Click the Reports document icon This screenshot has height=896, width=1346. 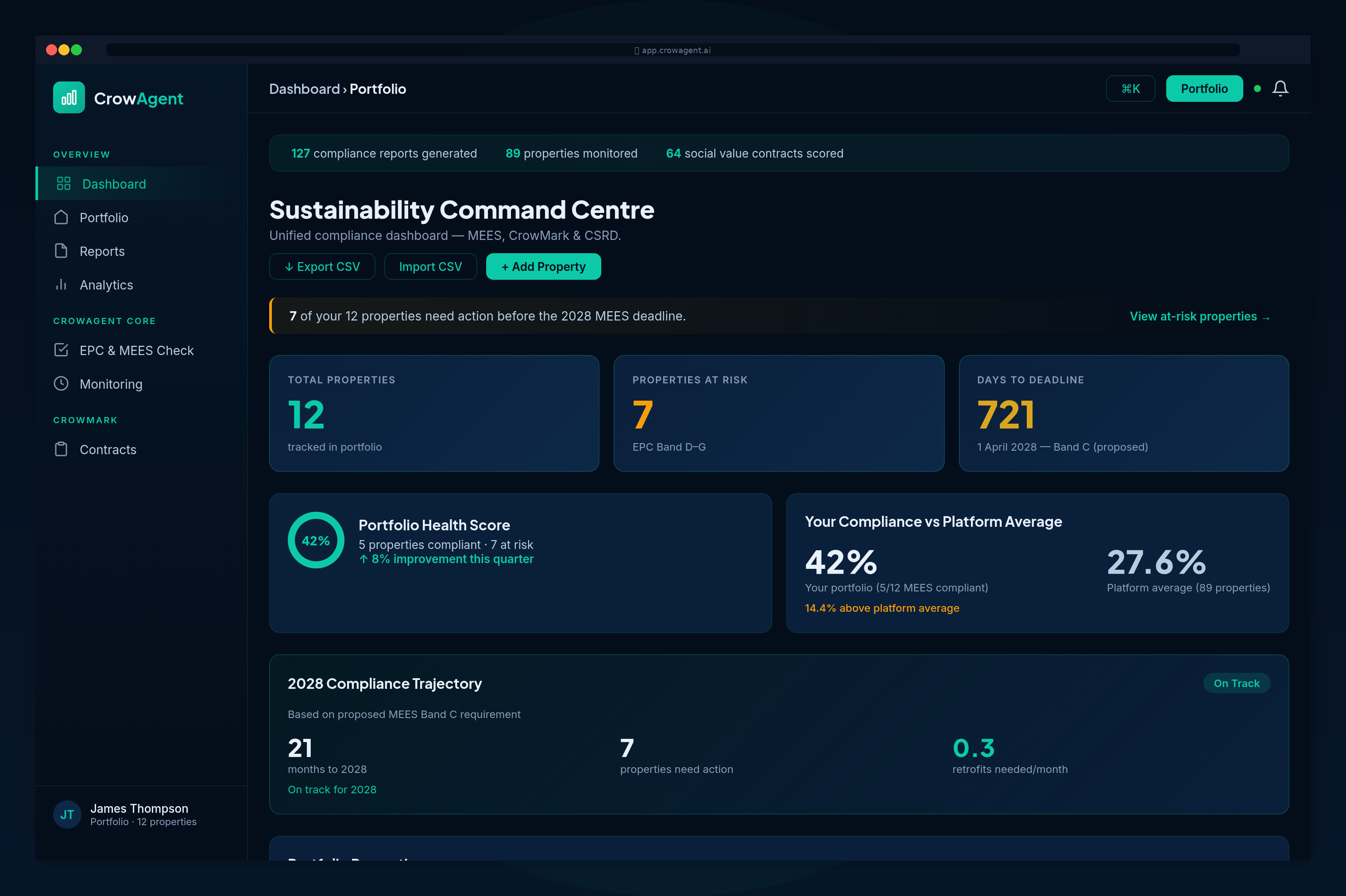click(x=61, y=251)
